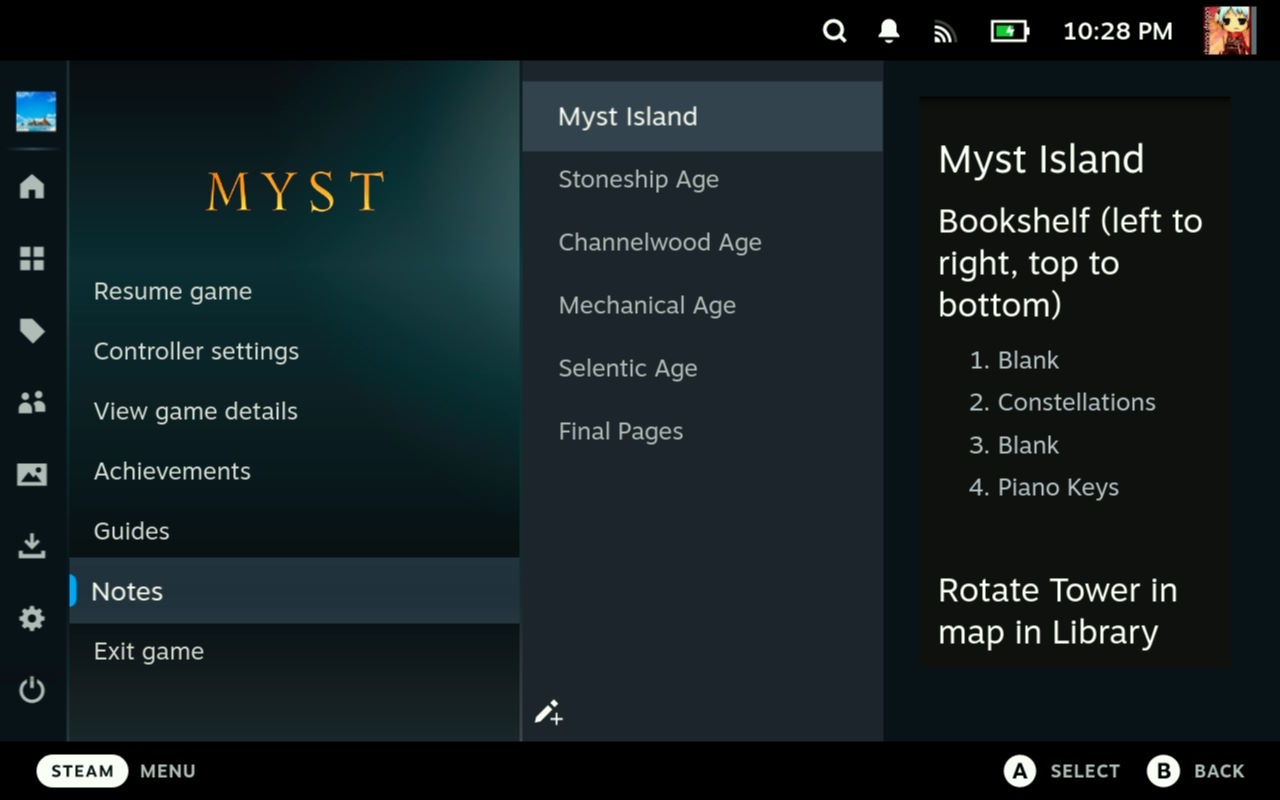This screenshot has height=800, width=1280.
Task: Open the Channelwood Age note
Action: click(x=702, y=242)
